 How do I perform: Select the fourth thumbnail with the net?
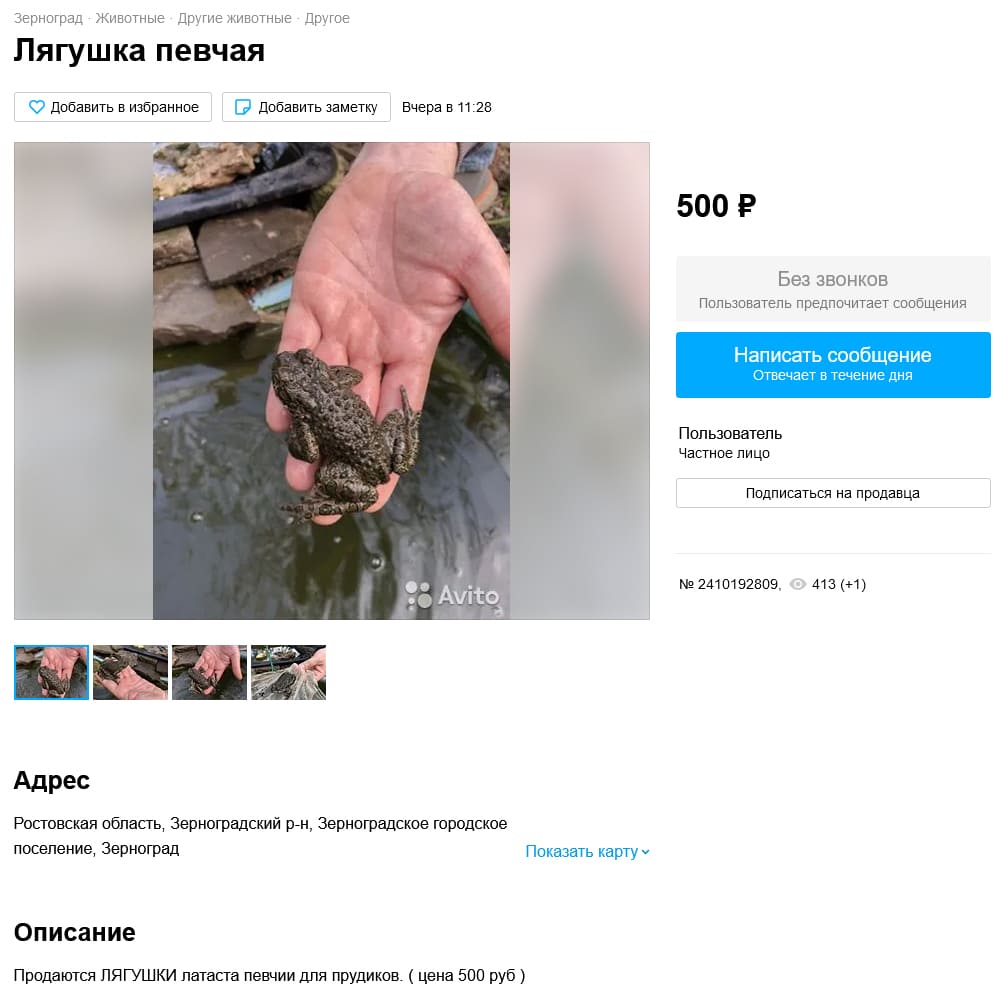289,672
